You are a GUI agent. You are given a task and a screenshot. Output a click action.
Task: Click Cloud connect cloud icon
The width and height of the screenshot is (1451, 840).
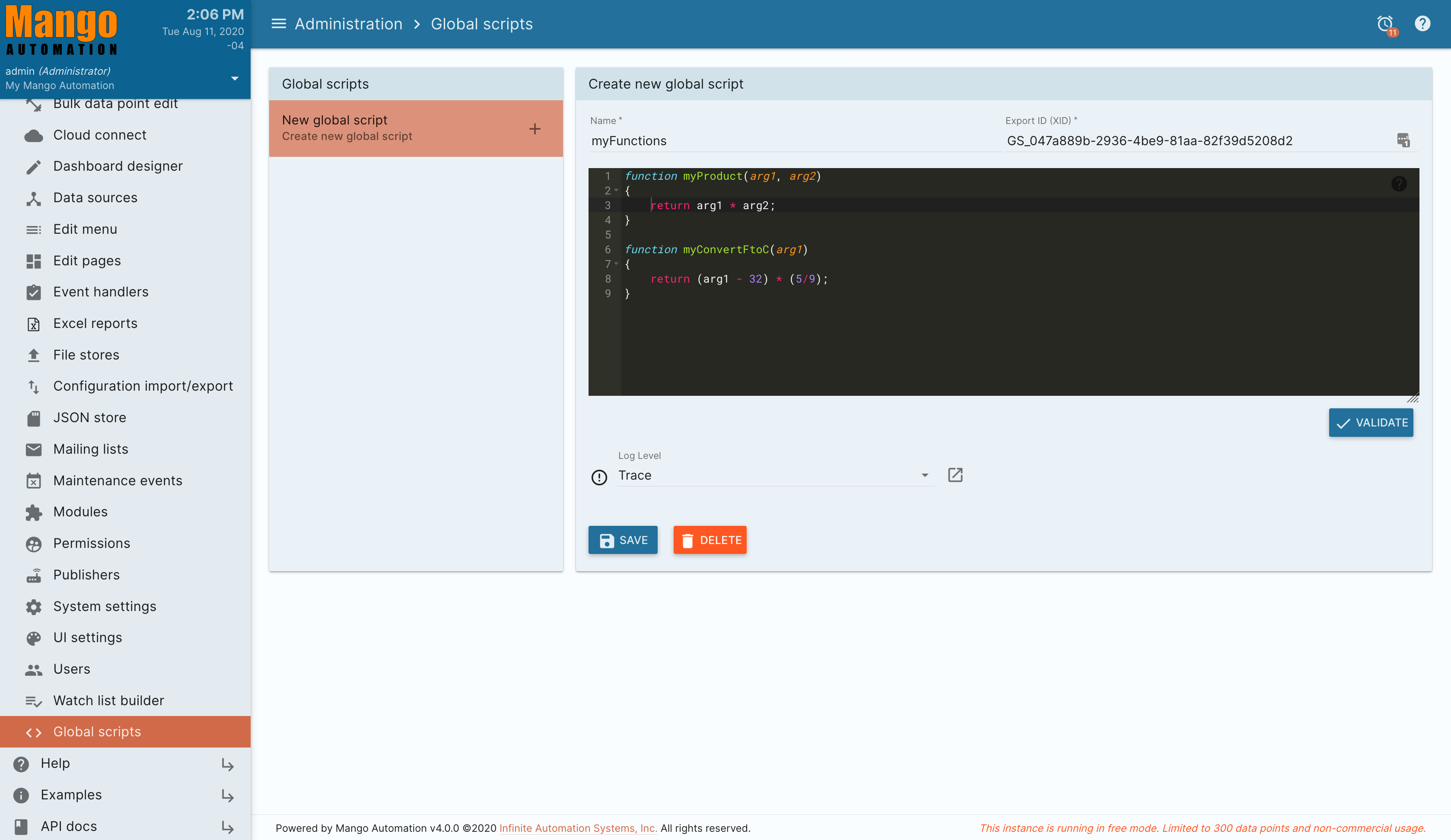pos(33,135)
